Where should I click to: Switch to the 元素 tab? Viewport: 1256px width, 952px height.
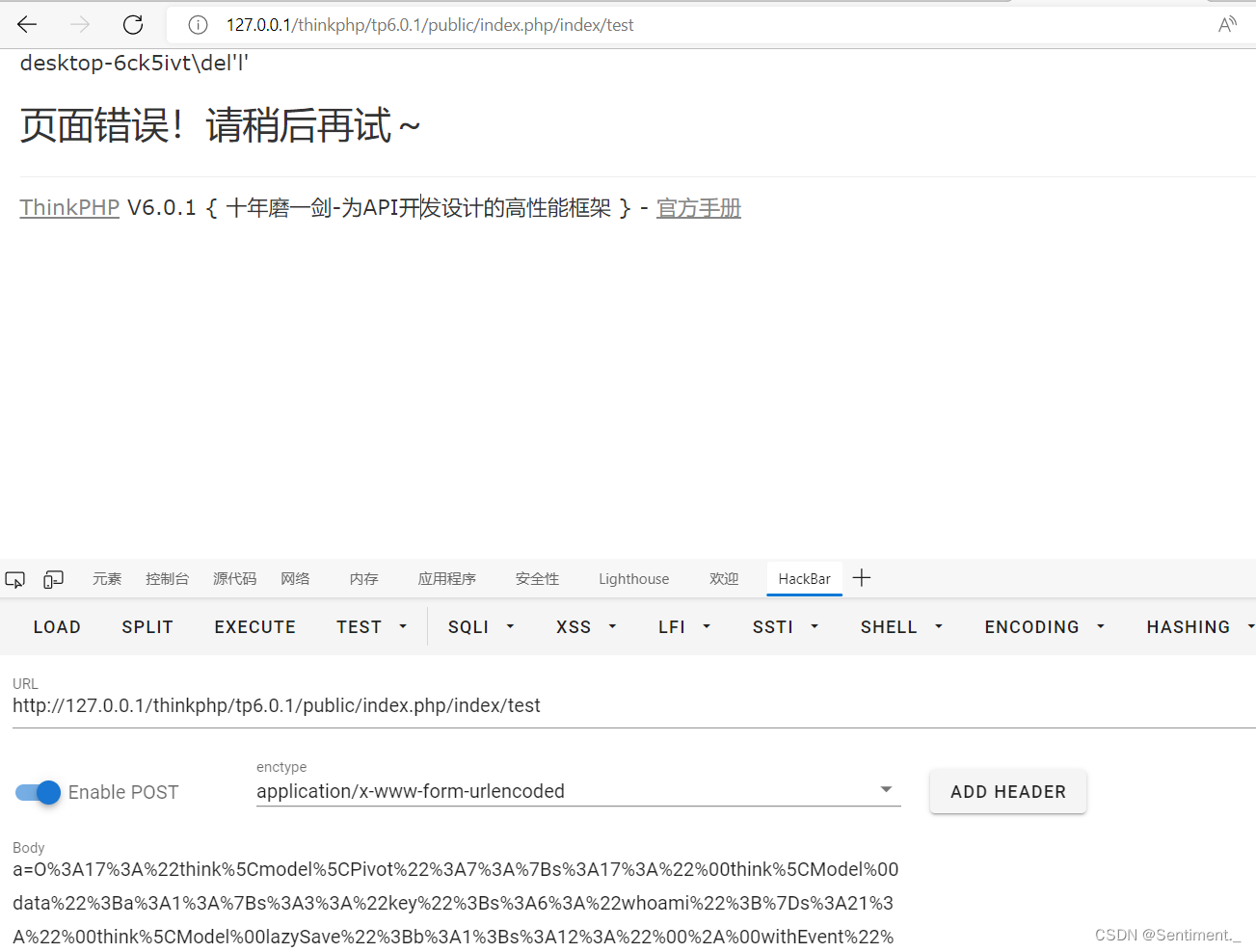click(x=107, y=579)
